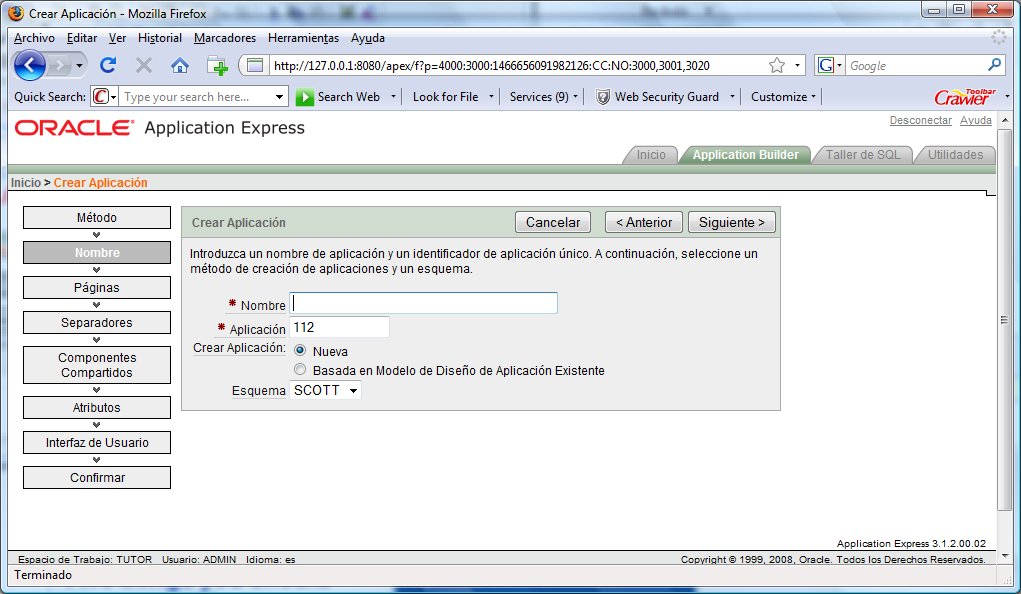Click the Interfaz de Usuario wizard step

[x=97, y=443]
